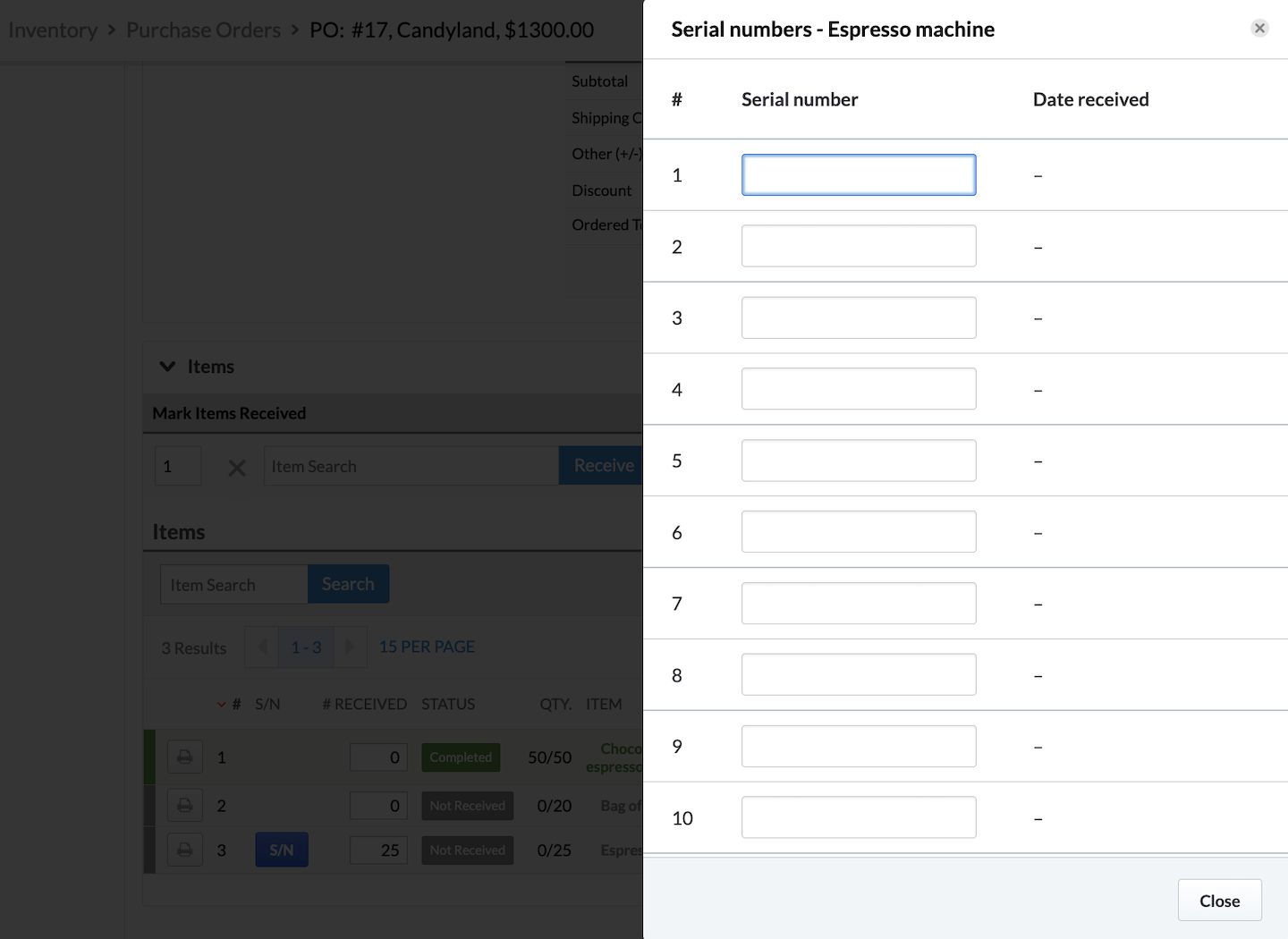Click the Item Search field beside Receive
1288x939 pixels.
coord(411,467)
